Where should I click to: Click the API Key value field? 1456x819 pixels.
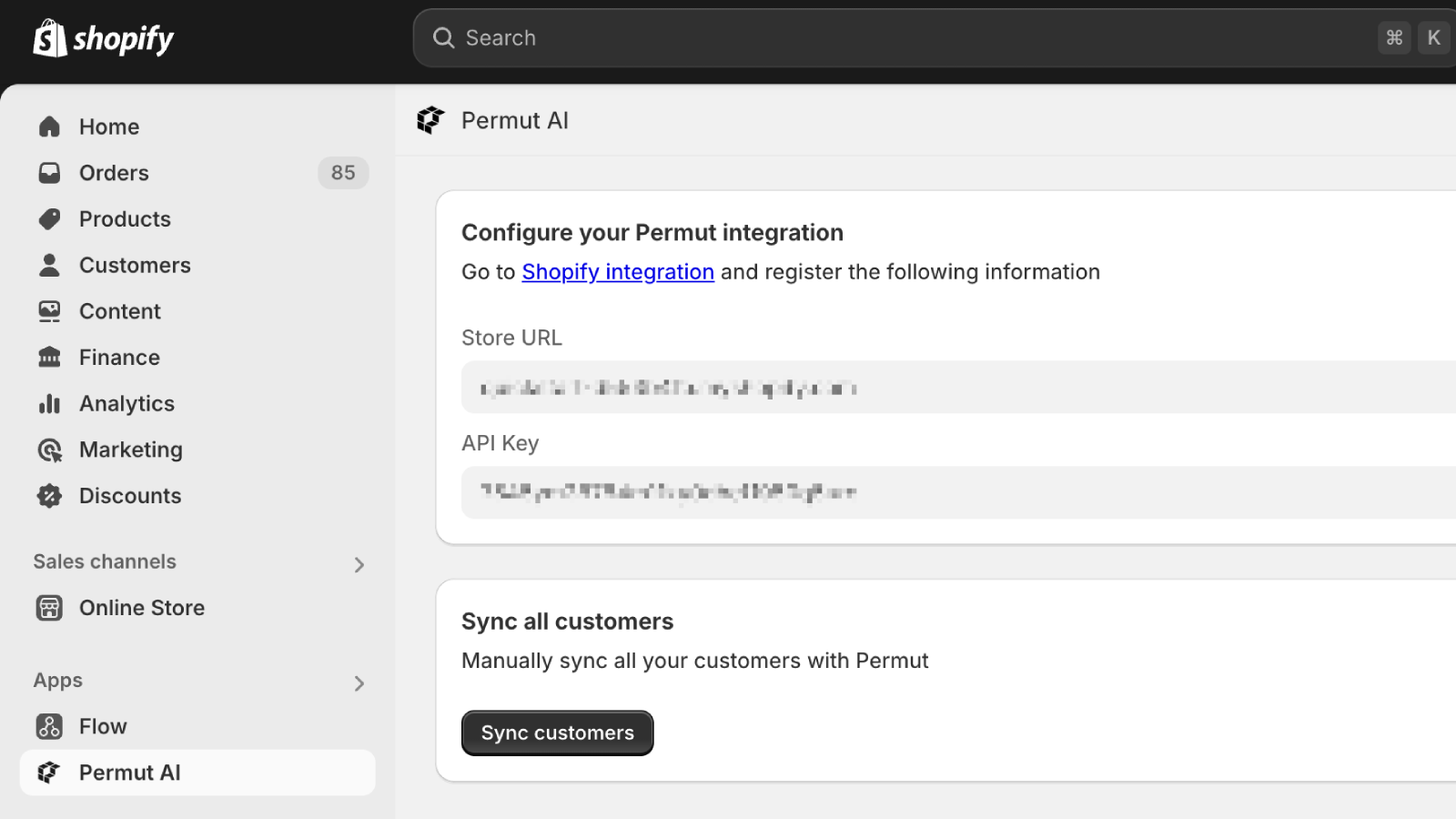[958, 492]
